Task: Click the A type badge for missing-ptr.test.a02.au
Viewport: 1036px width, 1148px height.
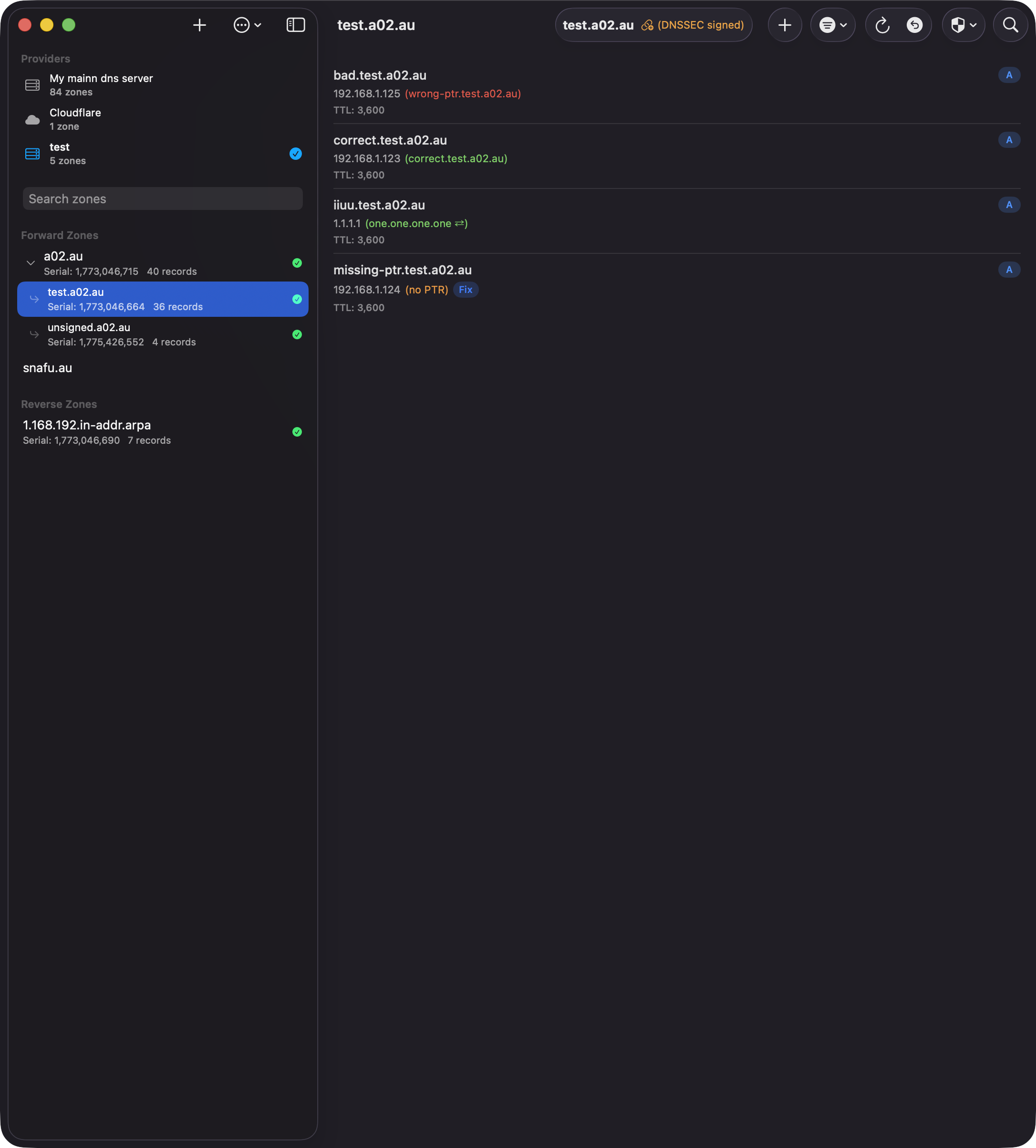Action: click(x=1009, y=270)
